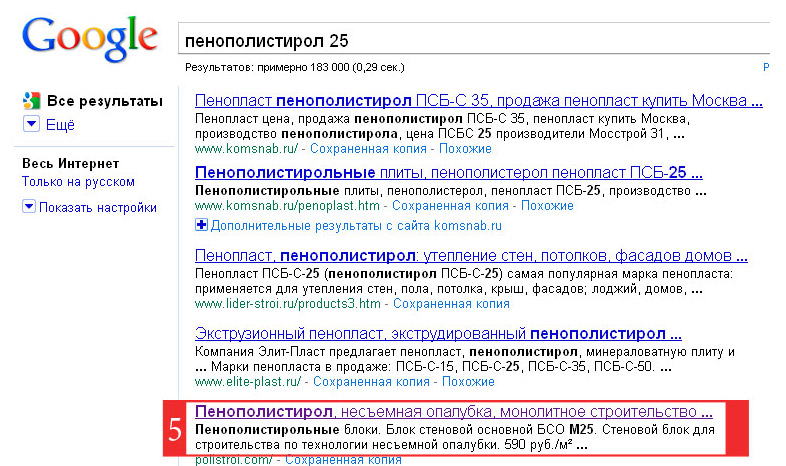Open result Экструзионный пенопласт, экструдированный пенополистирол
The image size is (786, 466).
438,334
